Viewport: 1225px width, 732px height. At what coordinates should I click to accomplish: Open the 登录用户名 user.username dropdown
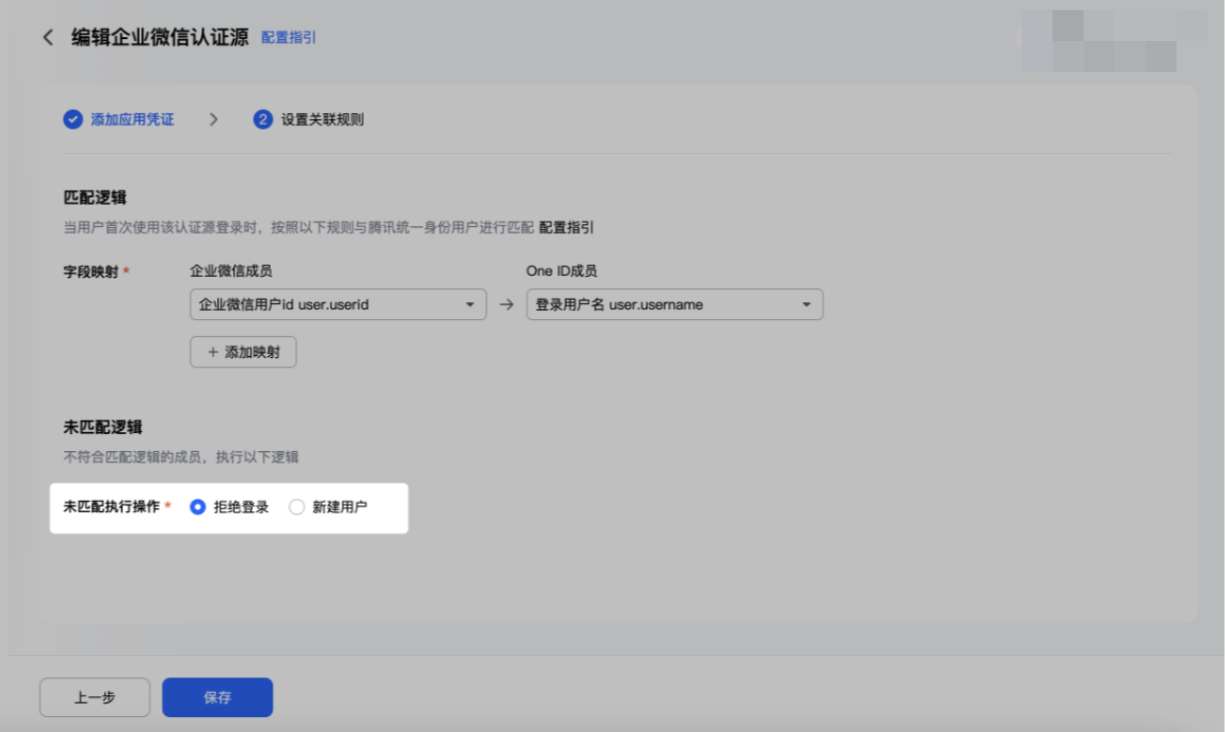click(675, 305)
